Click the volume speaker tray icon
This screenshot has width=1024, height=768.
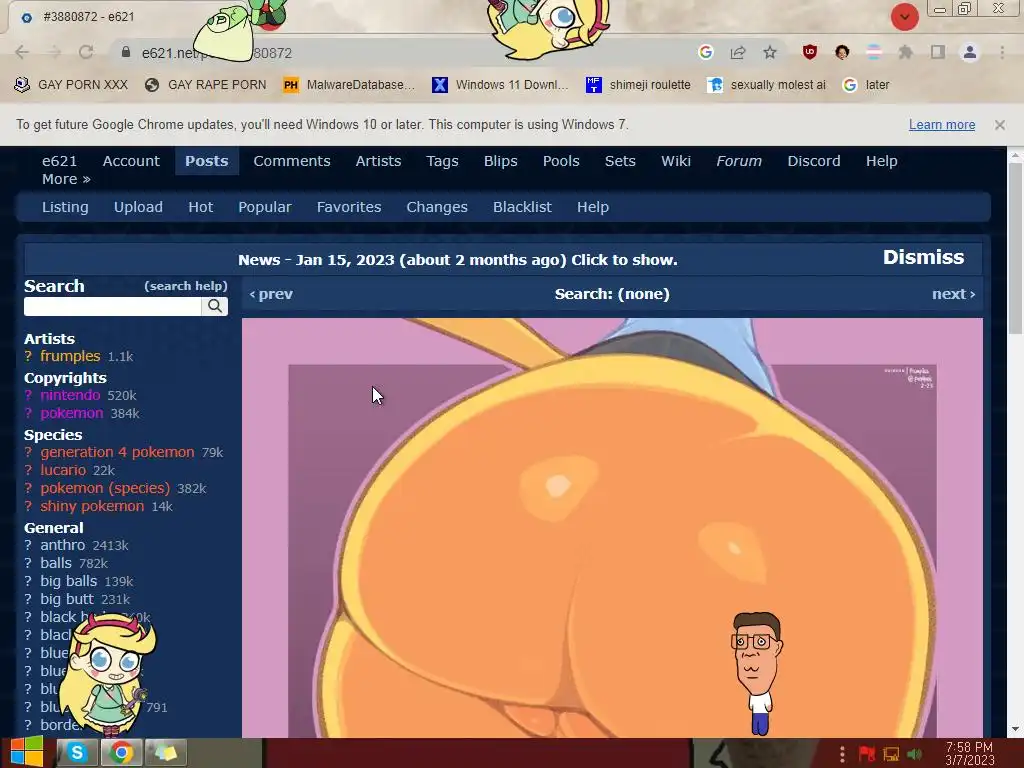click(x=914, y=754)
